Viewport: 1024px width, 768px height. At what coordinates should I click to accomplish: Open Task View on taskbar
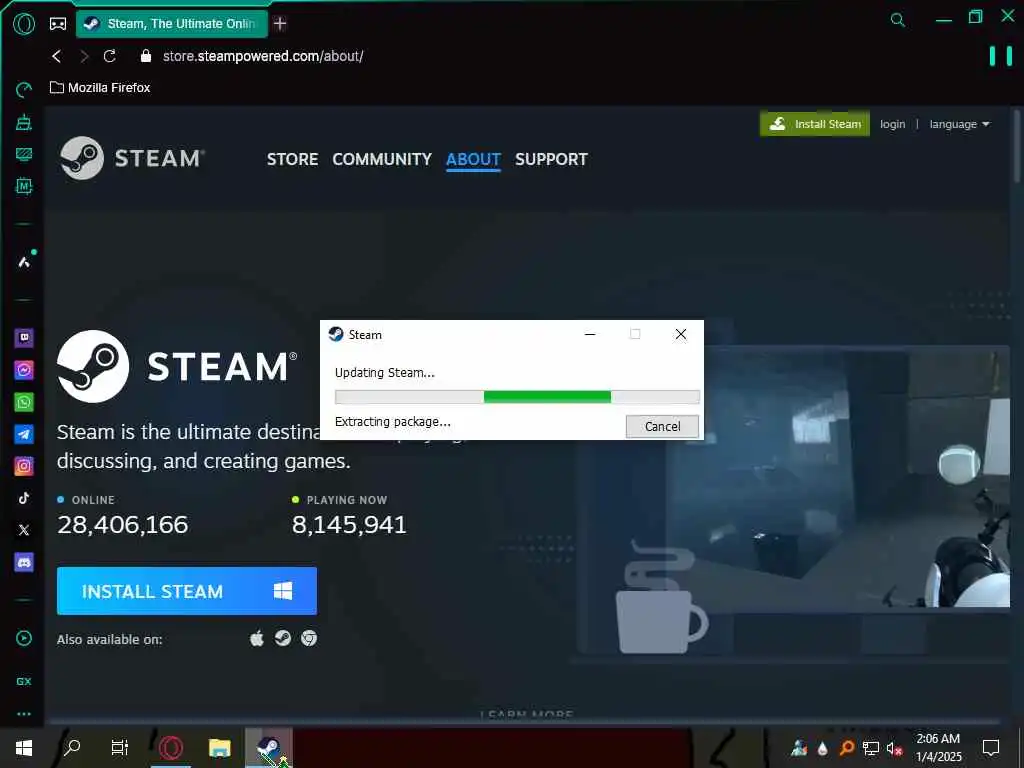pyautogui.click(x=120, y=747)
